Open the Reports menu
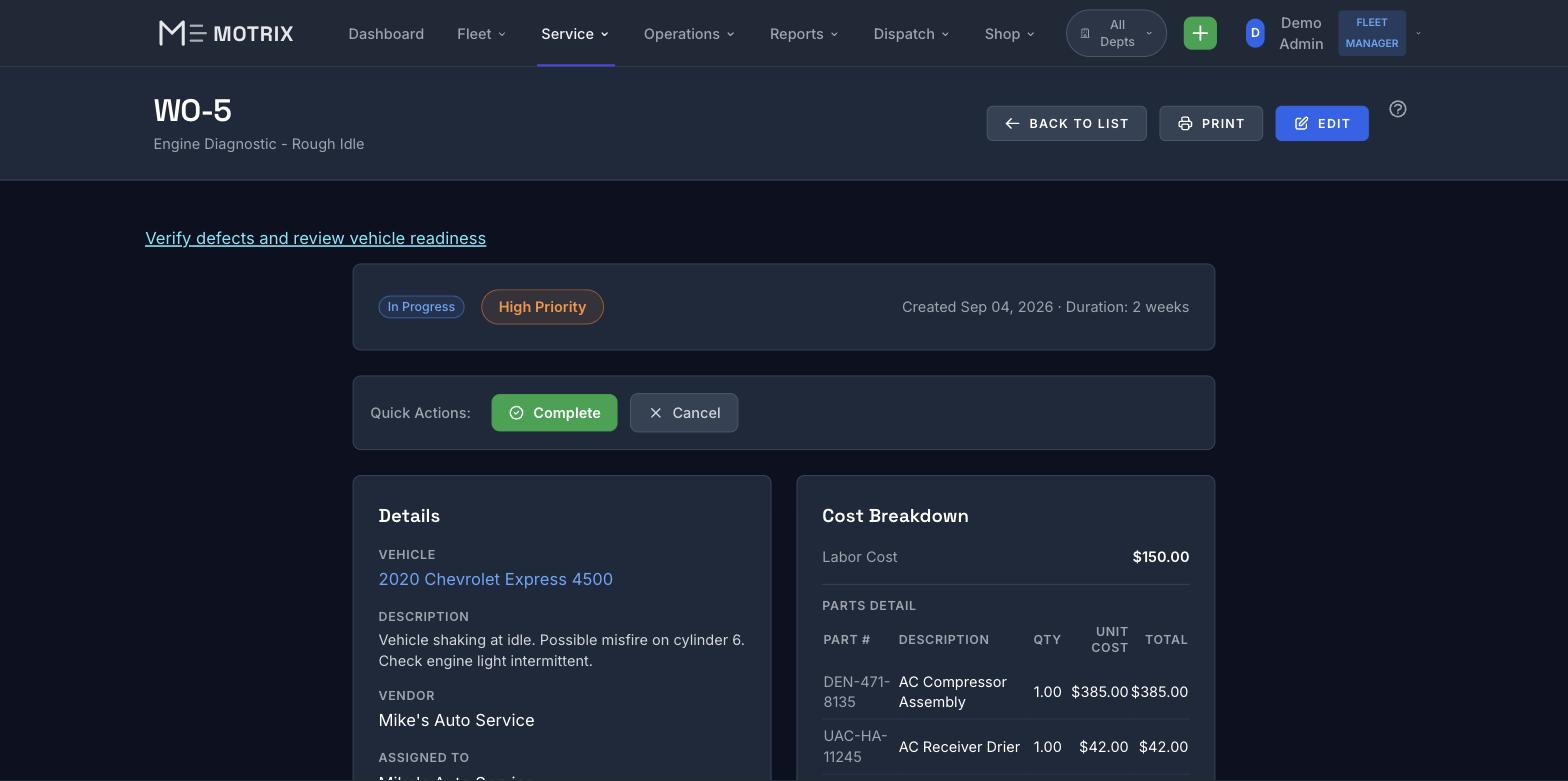This screenshot has height=781, width=1568. (804, 33)
